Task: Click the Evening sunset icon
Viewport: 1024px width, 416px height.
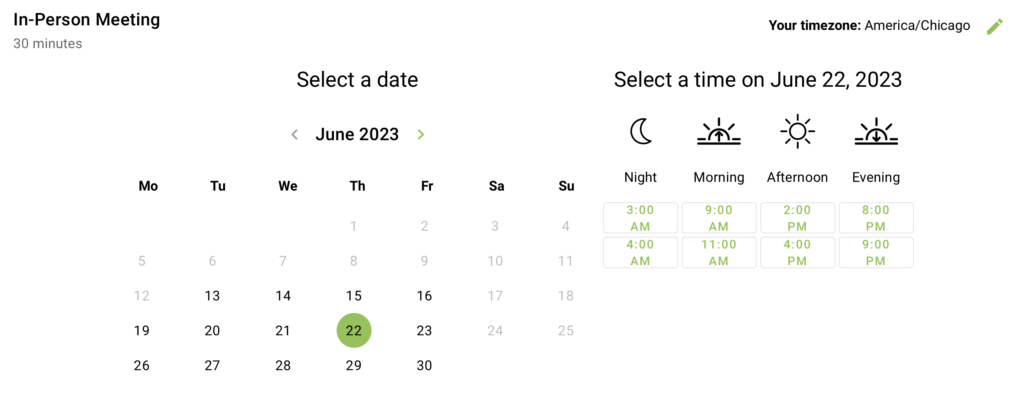Action: pos(876,131)
